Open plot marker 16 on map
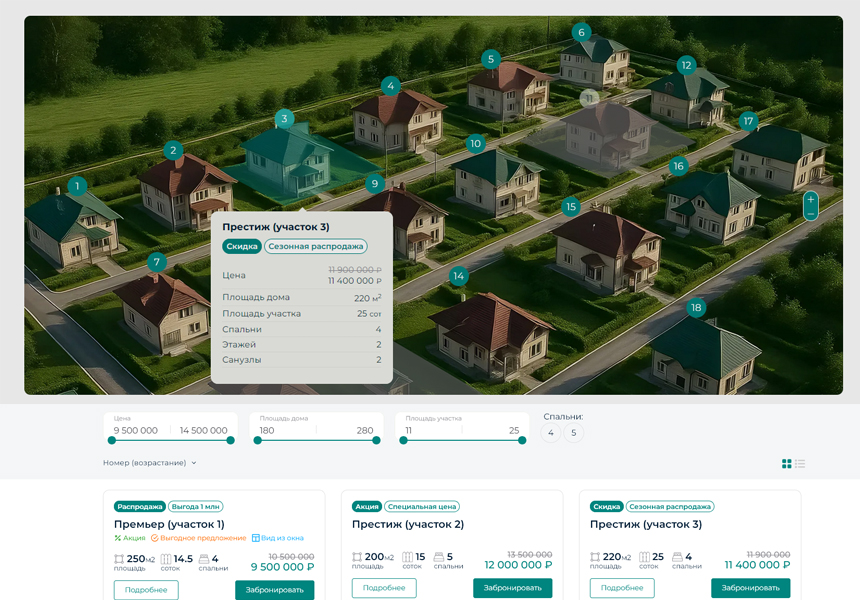The height and width of the screenshot is (600, 860). click(678, 166)
